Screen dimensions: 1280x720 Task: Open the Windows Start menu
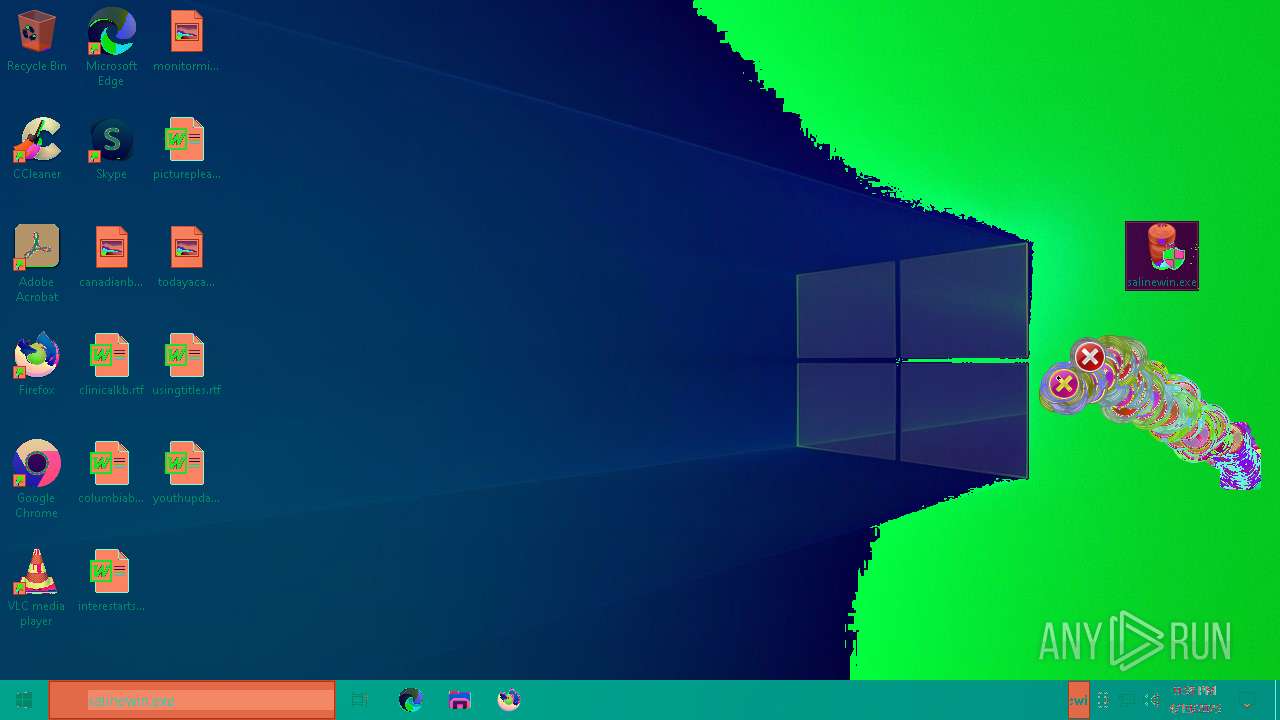[24, 700]
